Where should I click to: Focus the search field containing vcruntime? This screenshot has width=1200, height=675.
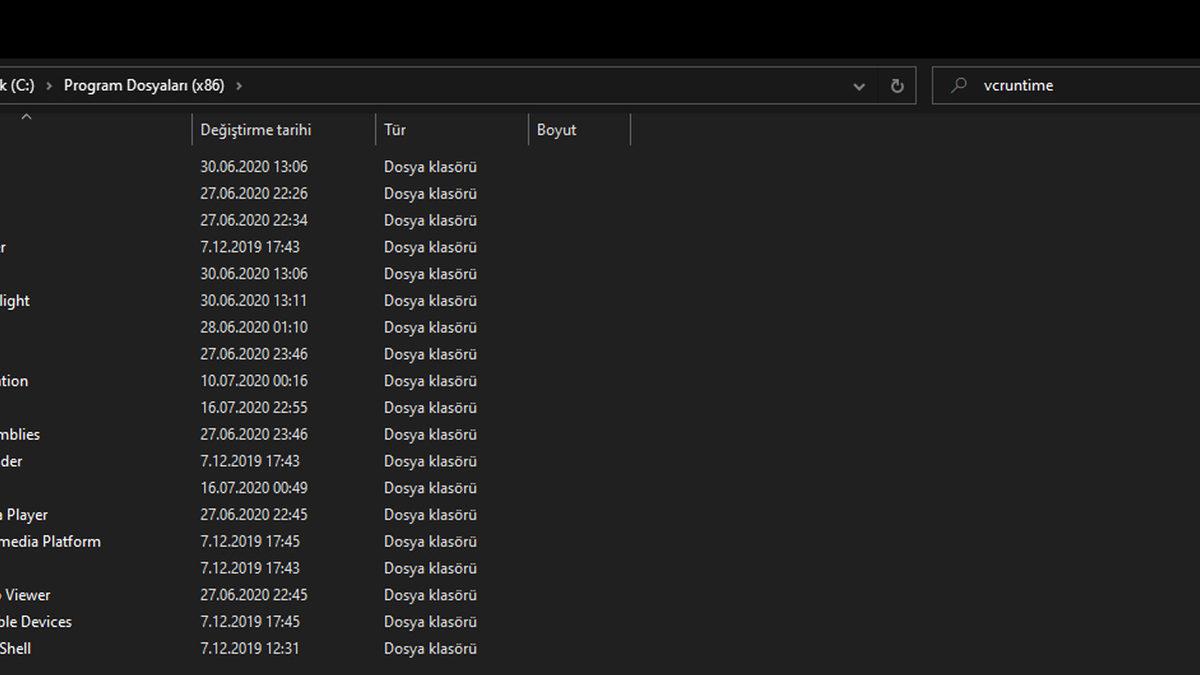coord(1080,86)
